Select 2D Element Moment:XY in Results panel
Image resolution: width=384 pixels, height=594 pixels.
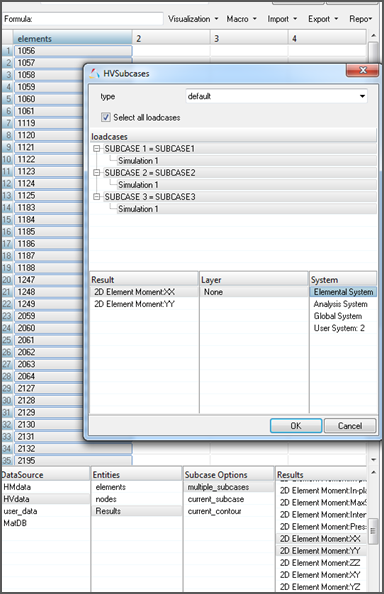click(322, 575)
